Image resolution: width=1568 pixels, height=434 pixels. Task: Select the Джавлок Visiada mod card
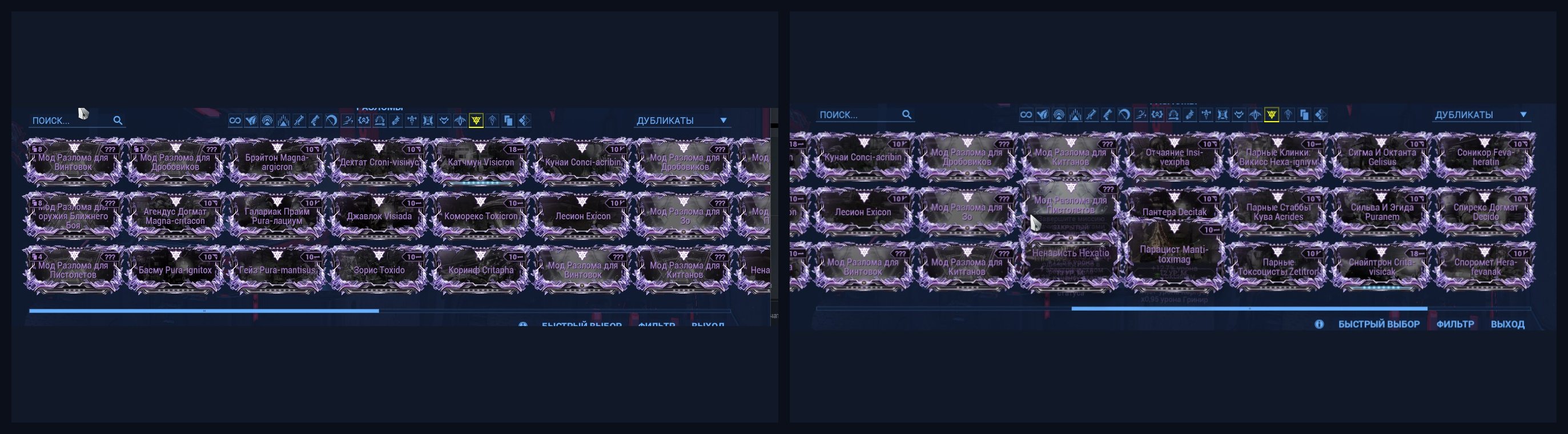[379, 216]
